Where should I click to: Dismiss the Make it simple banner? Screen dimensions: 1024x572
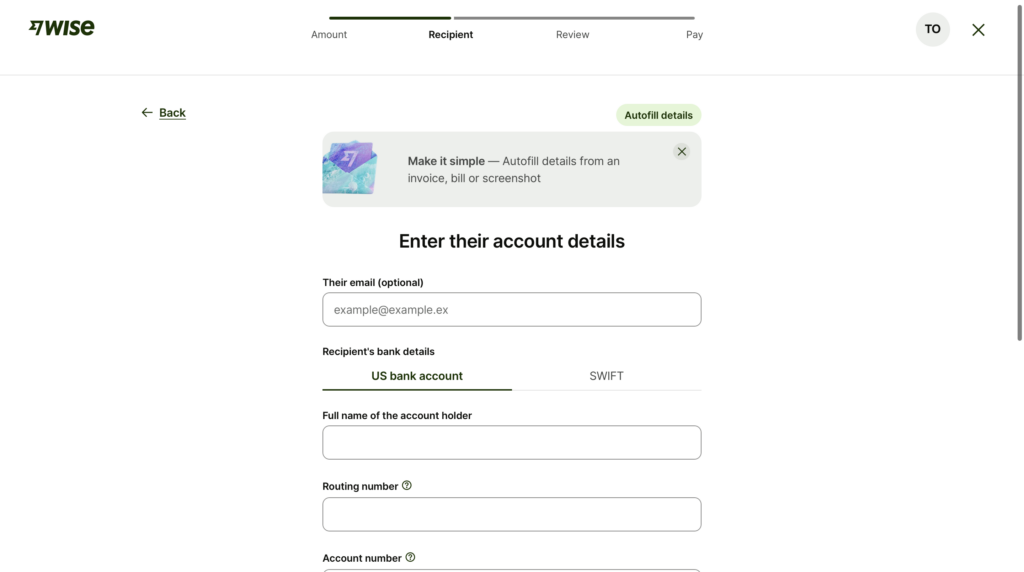pyautogui.click(x=681, y=151)
